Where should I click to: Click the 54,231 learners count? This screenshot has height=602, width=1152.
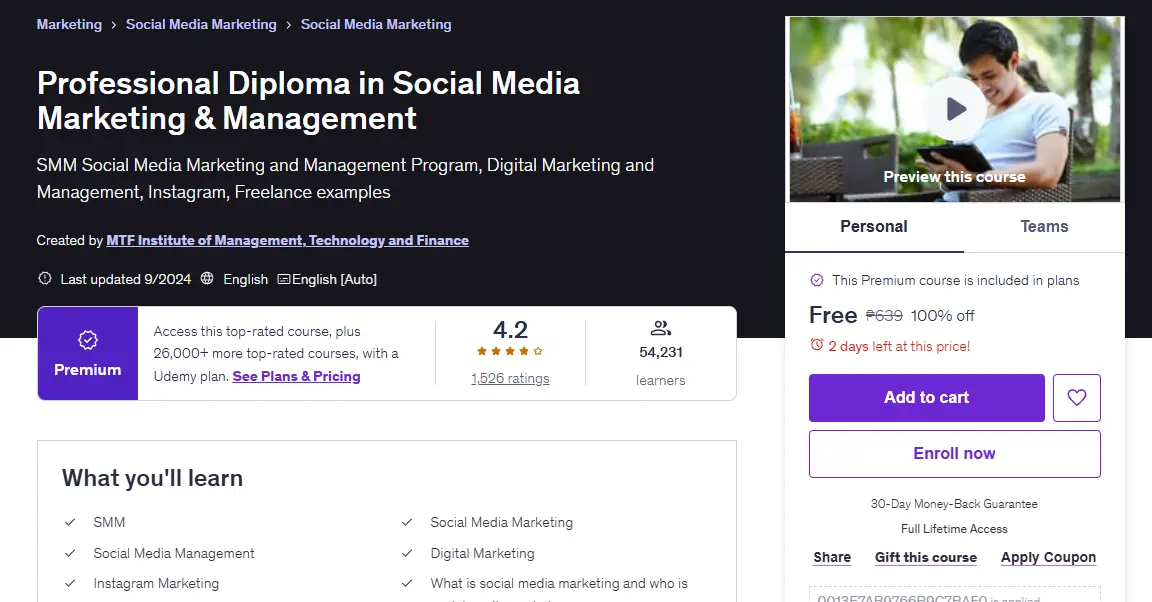[660, 352]
